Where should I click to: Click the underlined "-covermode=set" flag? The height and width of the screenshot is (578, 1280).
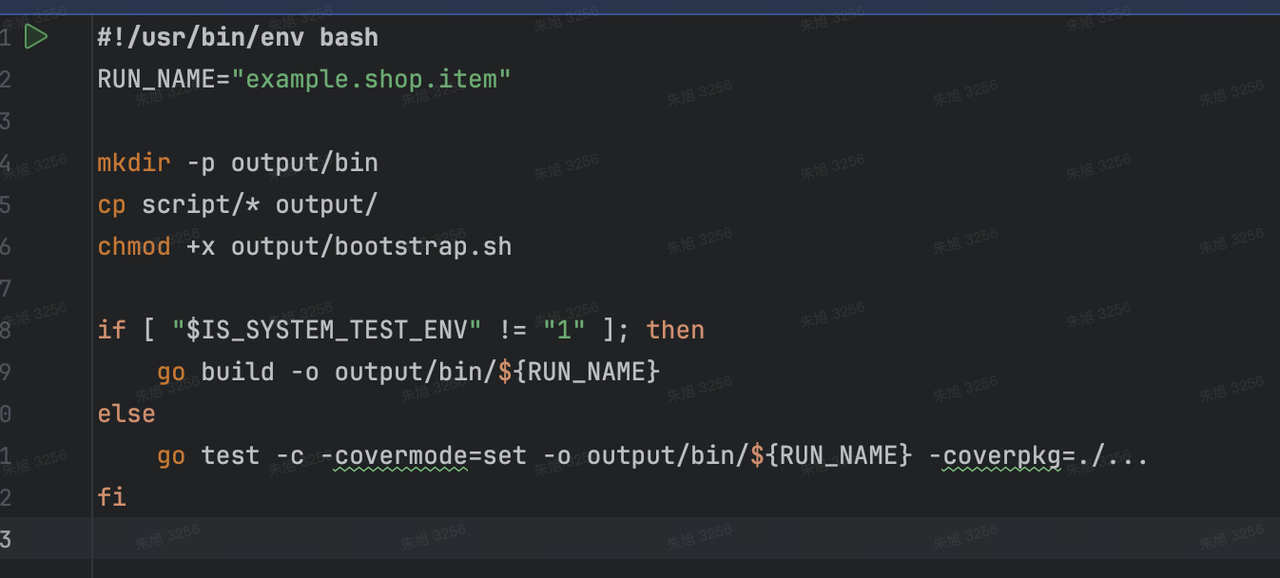coord(423,456)
